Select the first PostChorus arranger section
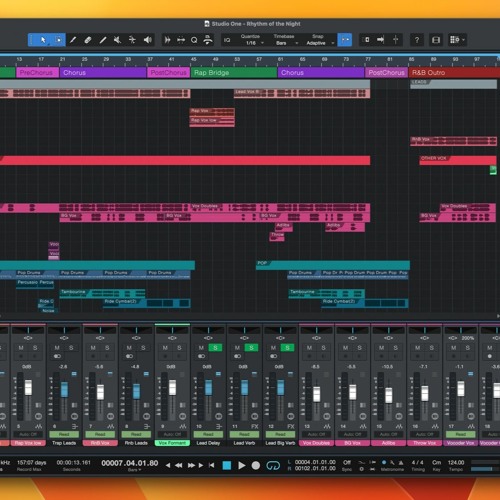 [x=168, y=72]
